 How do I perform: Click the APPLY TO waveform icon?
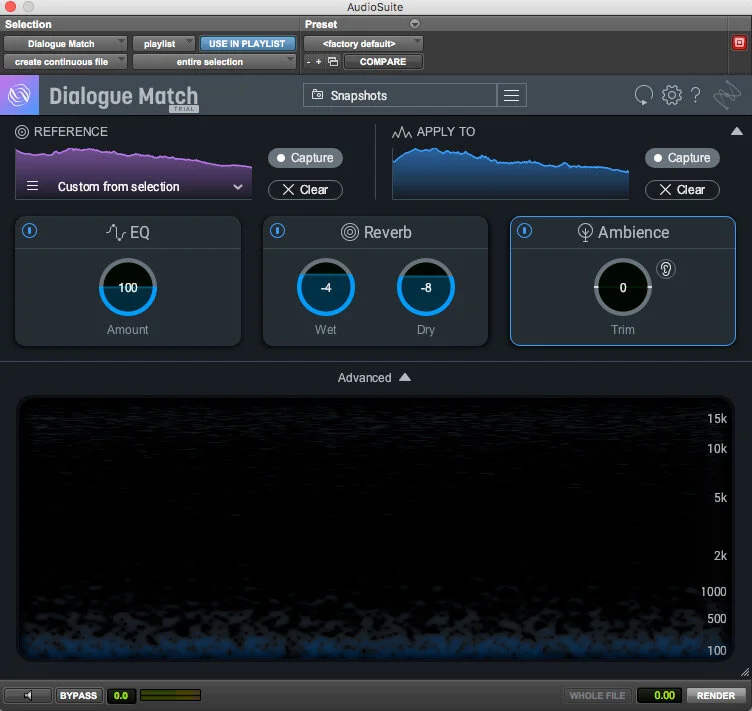(402, 132)
